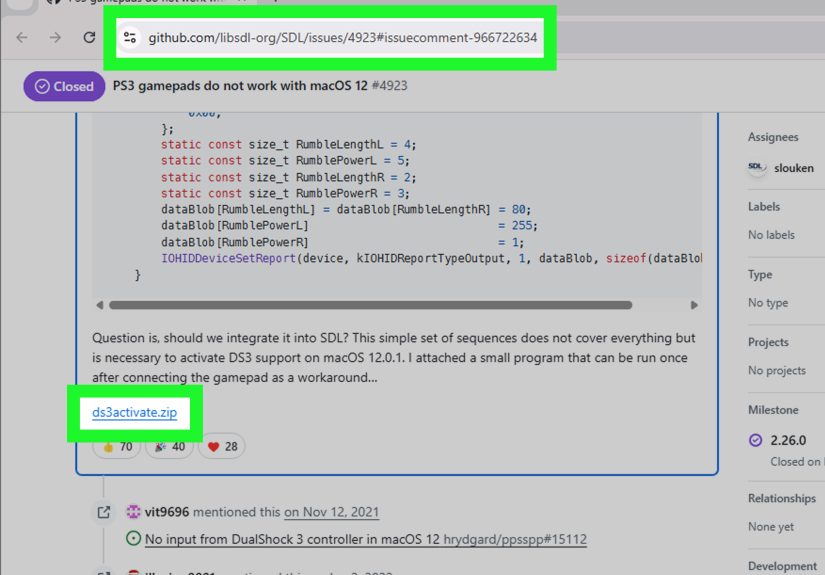Click the Labels sidebar heading
The image size is (825, 575).
[763, 207]
